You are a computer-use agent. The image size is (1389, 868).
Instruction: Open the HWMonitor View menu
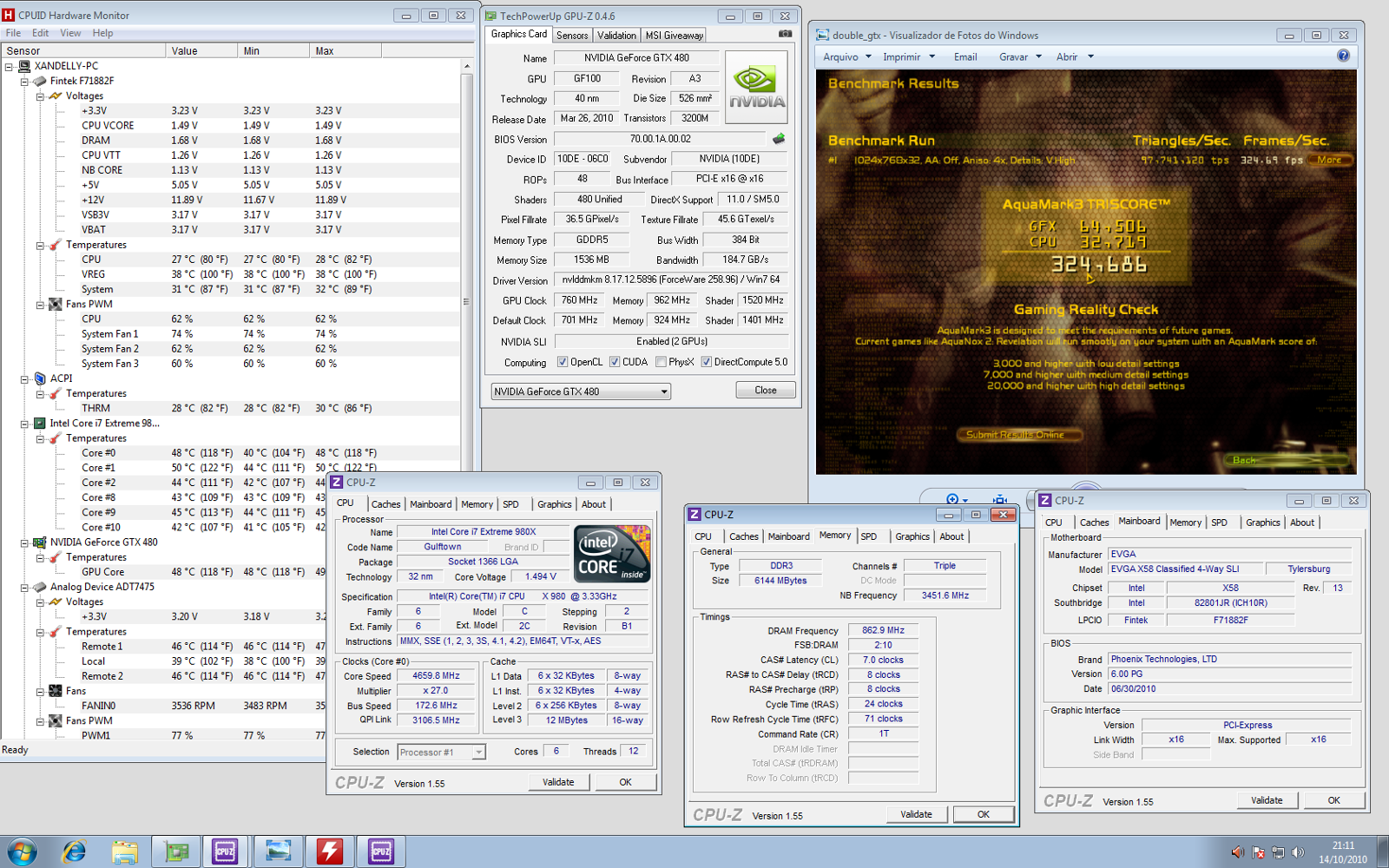point(70,33)
